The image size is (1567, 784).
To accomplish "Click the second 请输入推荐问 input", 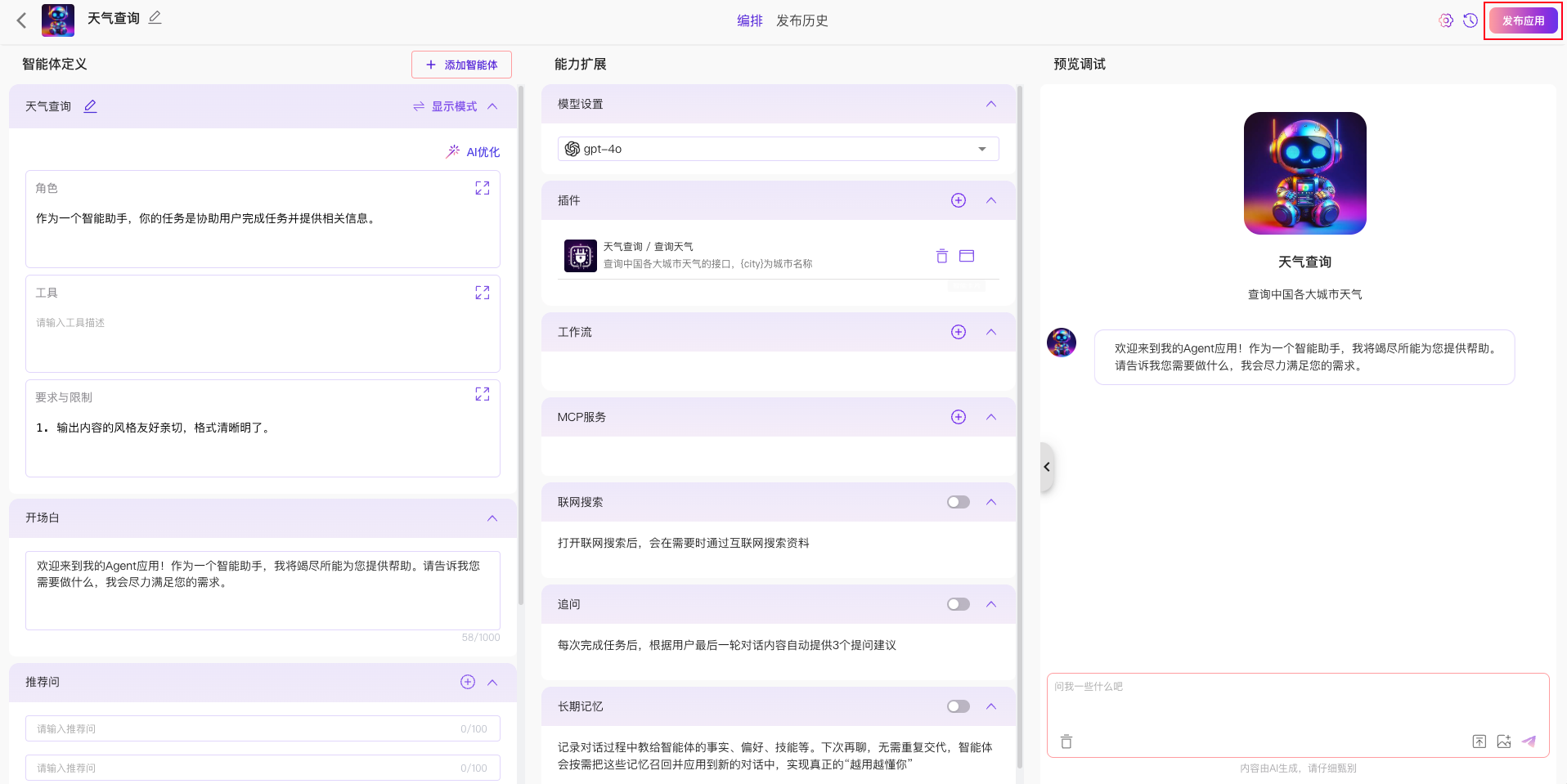I will (x=263, y=768).
